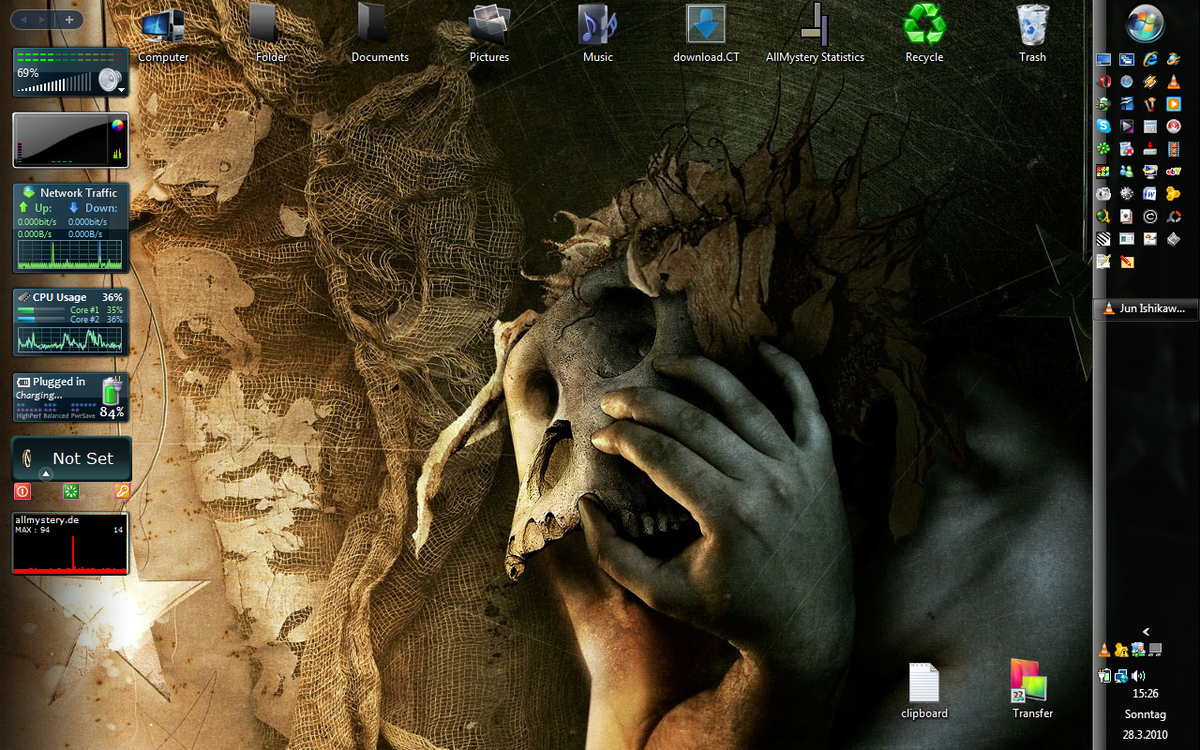Select PwrSave power plan
Viewport: 1200px width, 750px height.
85,415
